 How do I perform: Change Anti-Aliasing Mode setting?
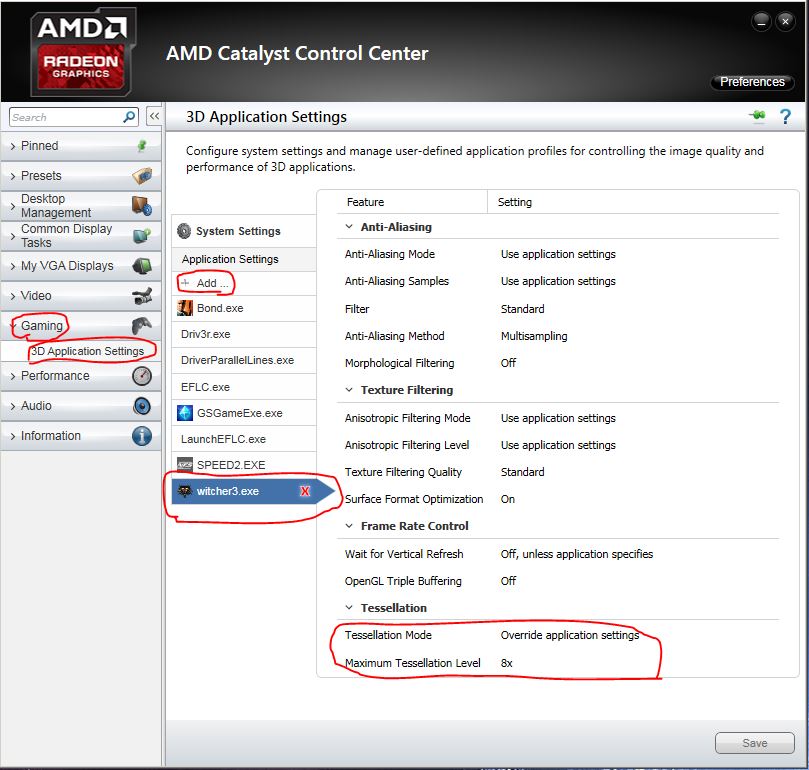pos(558,254)
